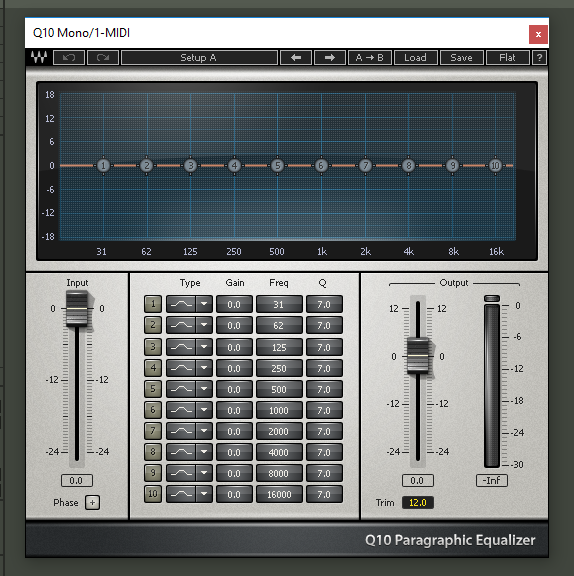Reset EQ with Flat button
Viewport: 574px width, 576px height.
[x=507, y=58]
